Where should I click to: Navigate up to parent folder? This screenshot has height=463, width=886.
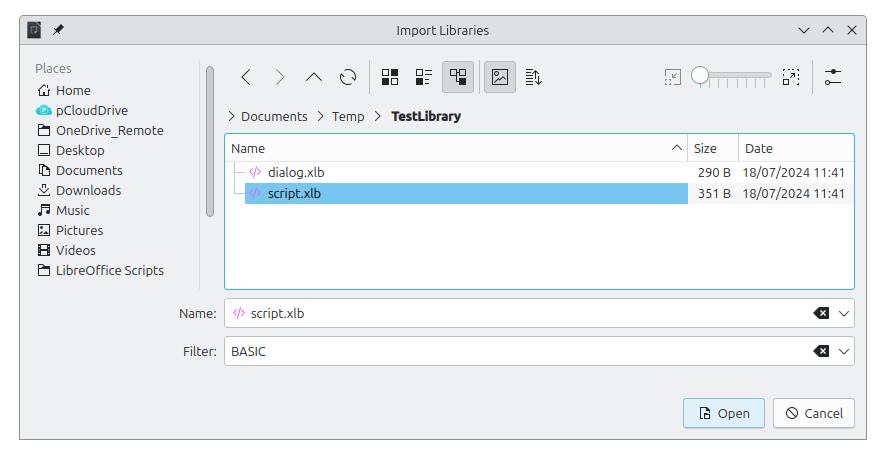[x=314, y=77]
